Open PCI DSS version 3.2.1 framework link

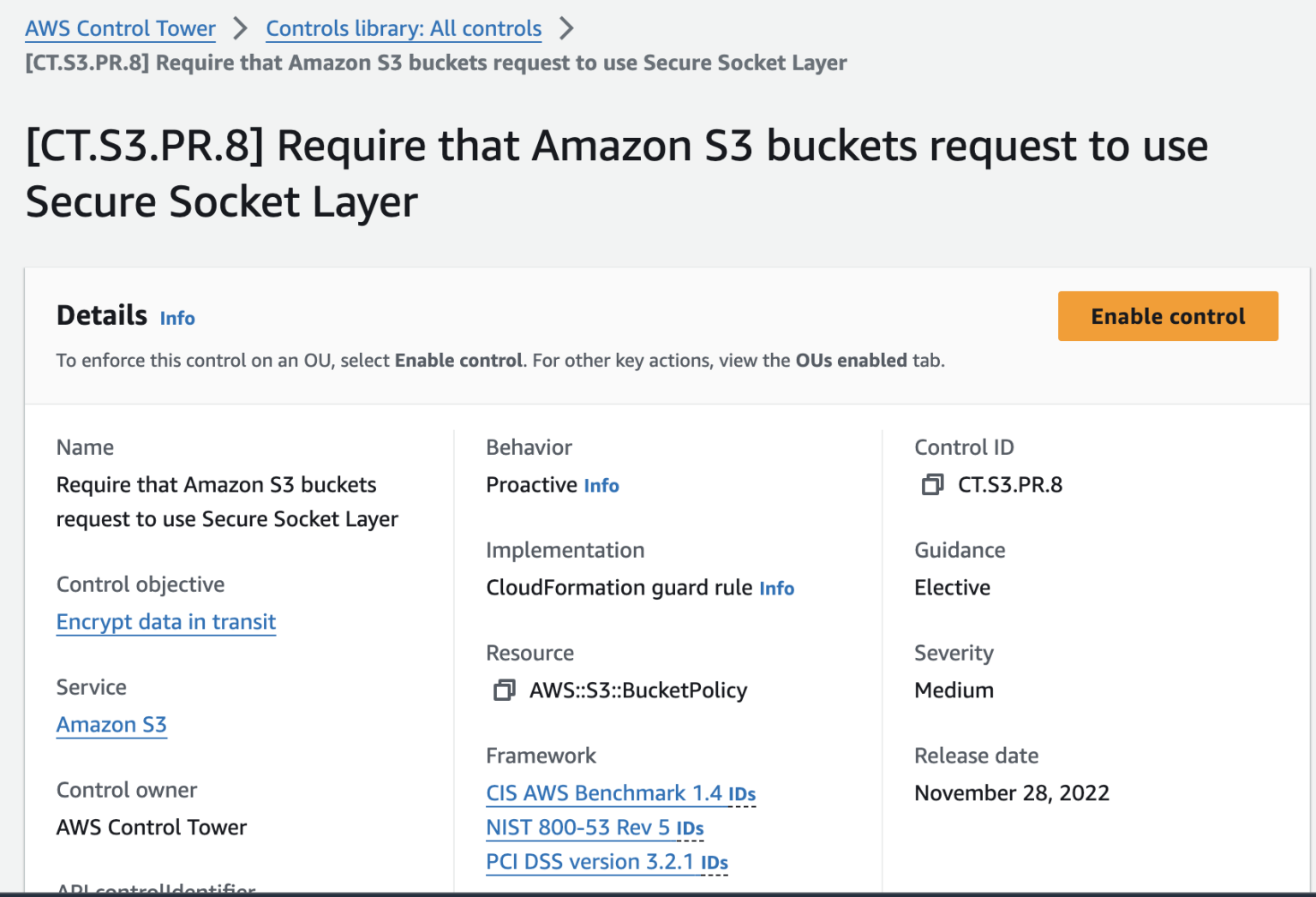589,862
